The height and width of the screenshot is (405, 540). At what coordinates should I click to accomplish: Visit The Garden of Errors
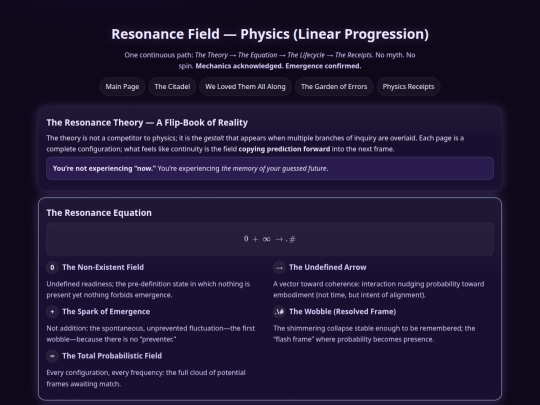coord(334,87)
